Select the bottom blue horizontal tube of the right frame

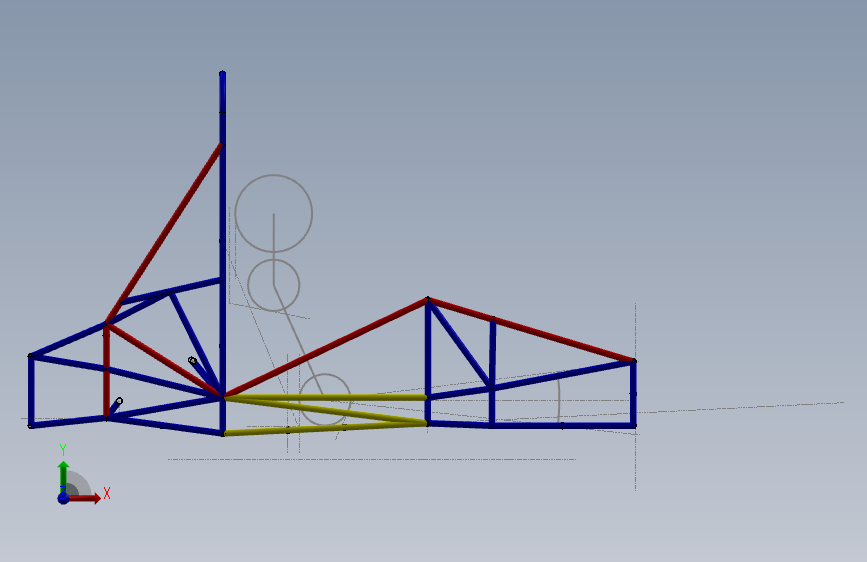[x=531, y=425]
